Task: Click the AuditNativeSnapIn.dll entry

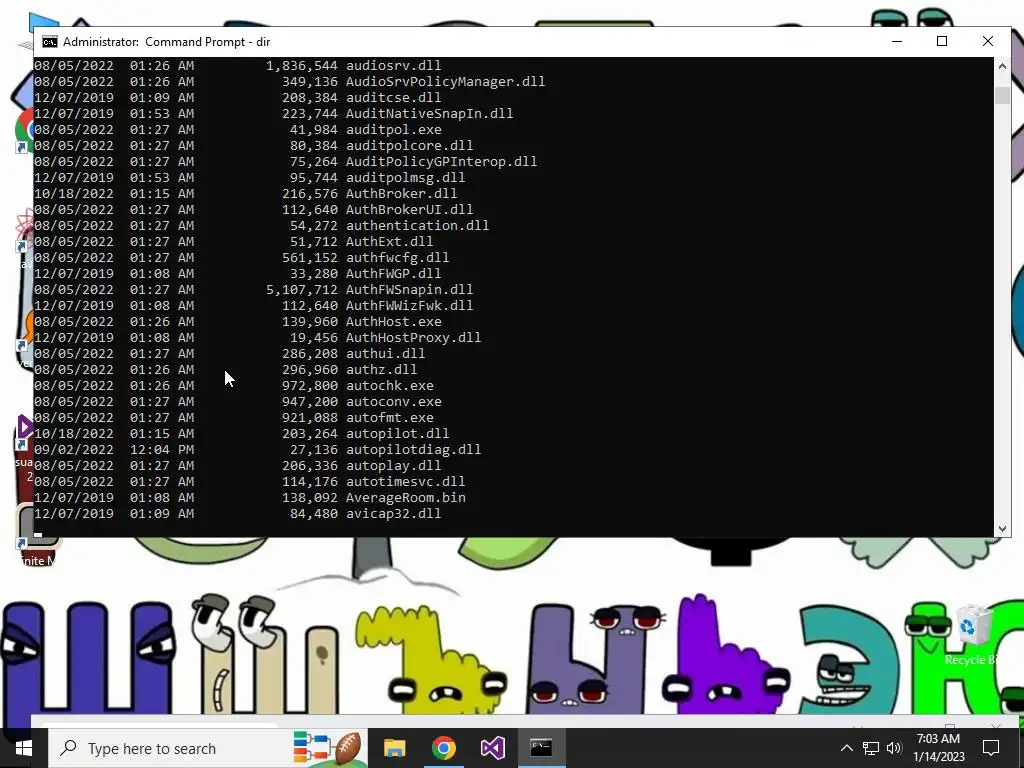Action: pos(429,114)
